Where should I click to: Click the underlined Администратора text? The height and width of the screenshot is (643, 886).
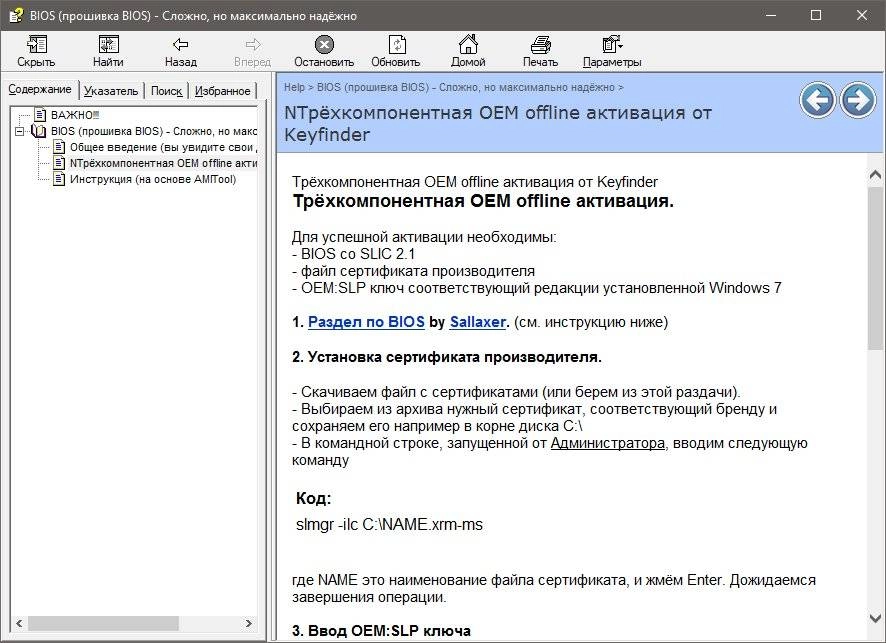coord(607,443)
